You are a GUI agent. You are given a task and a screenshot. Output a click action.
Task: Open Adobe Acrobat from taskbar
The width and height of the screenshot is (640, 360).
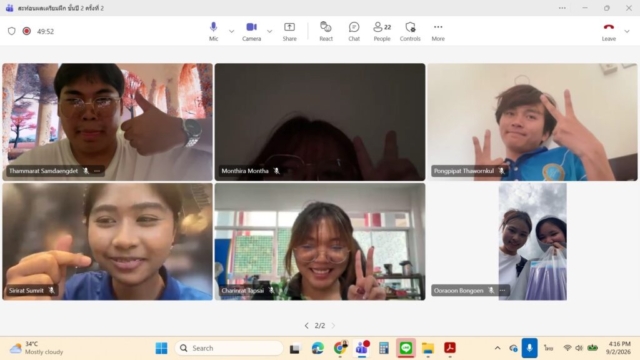tap(450, 348)
